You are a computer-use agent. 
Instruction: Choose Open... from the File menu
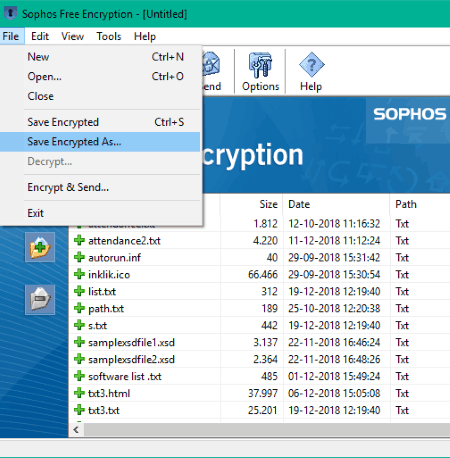click(x=100, y=76)
